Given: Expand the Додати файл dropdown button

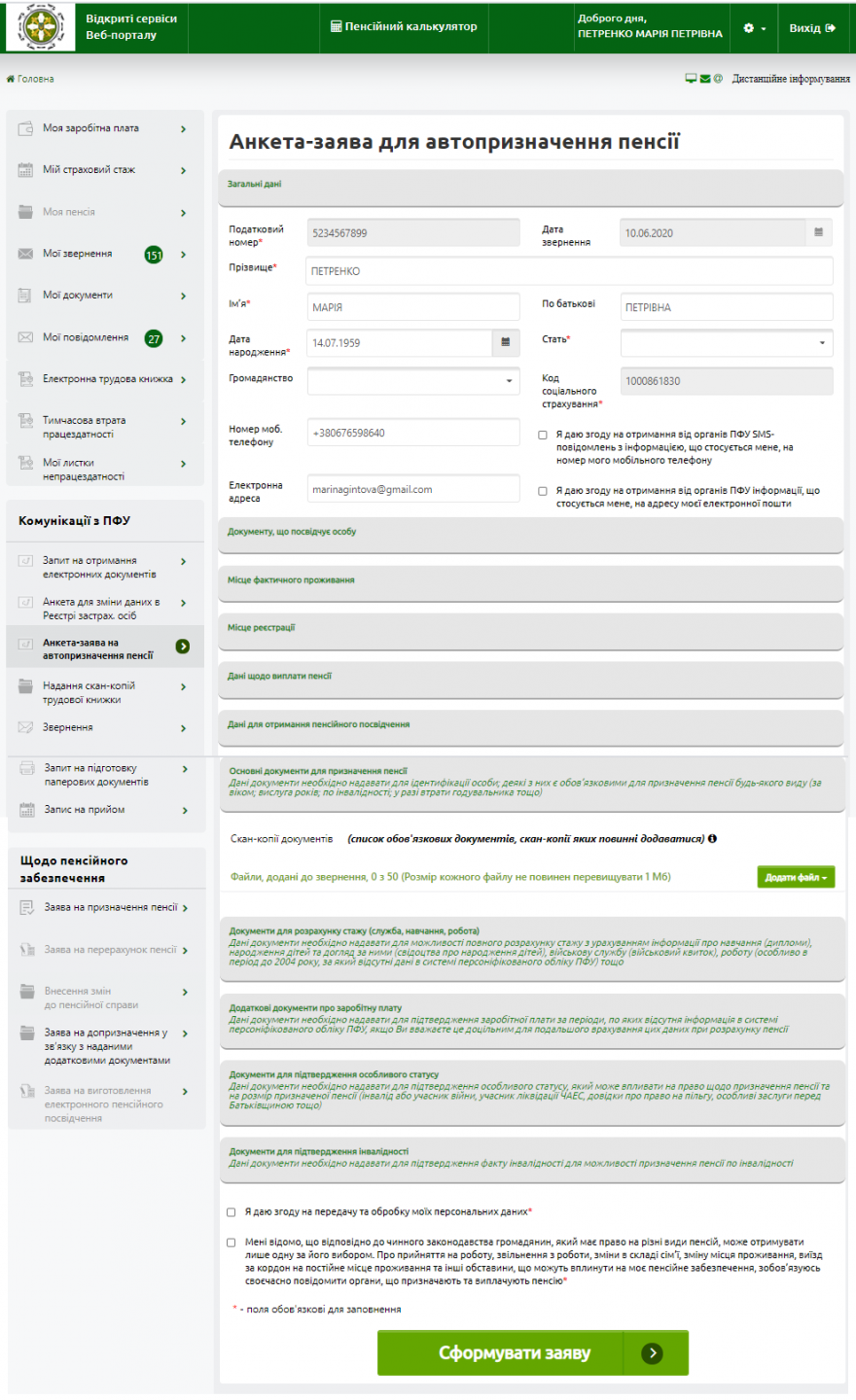Looking at the screenshot, I should pos(795,877).
